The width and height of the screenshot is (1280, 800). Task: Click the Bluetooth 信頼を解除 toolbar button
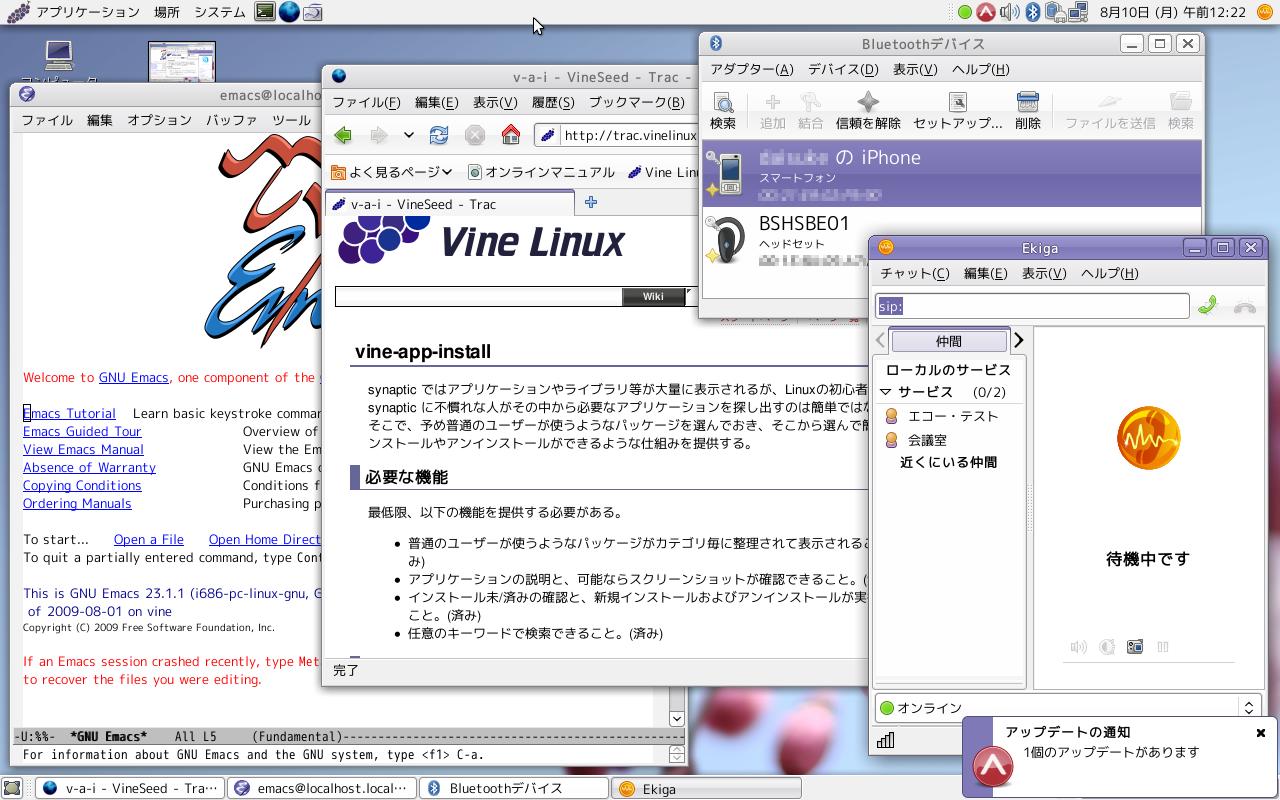tap(868, 110)
